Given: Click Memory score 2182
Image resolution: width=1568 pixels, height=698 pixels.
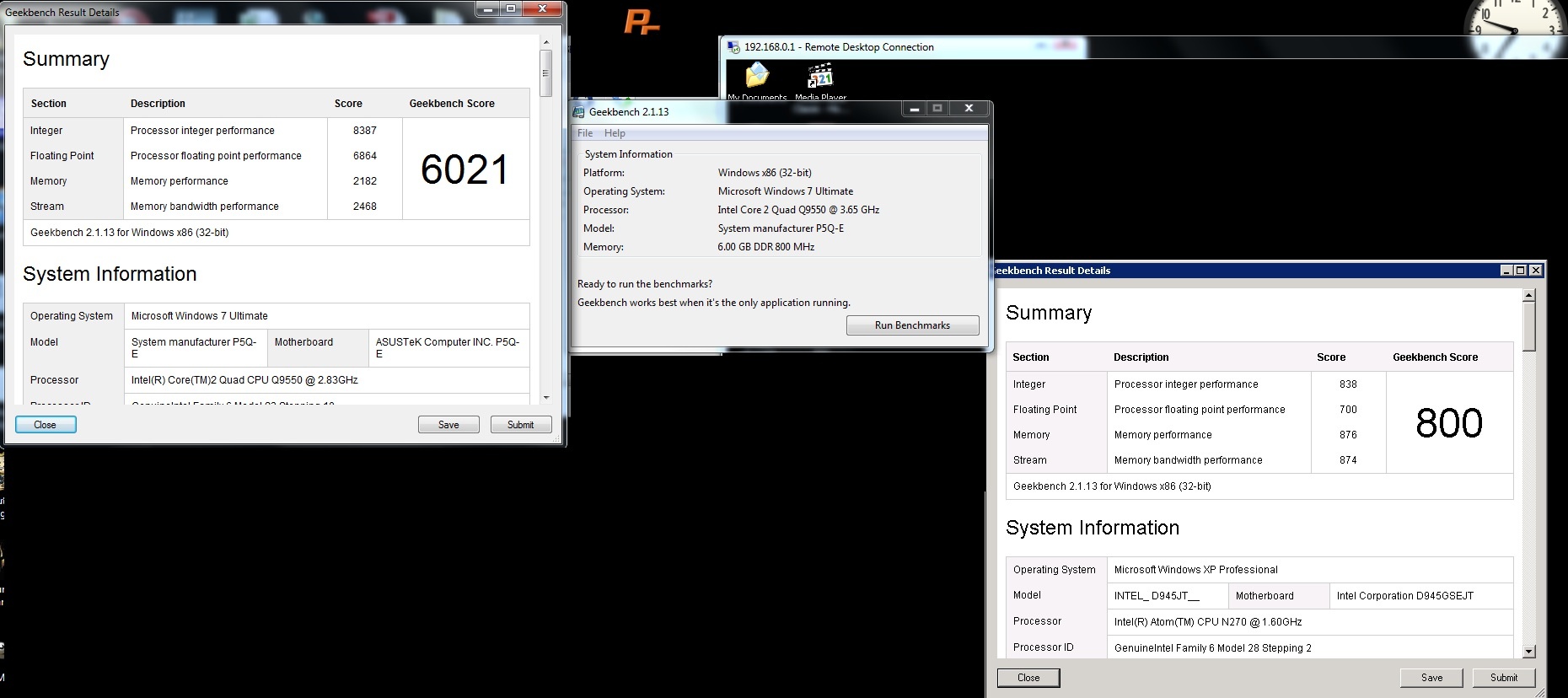Looking at the screenshot, I should point(365,181).
